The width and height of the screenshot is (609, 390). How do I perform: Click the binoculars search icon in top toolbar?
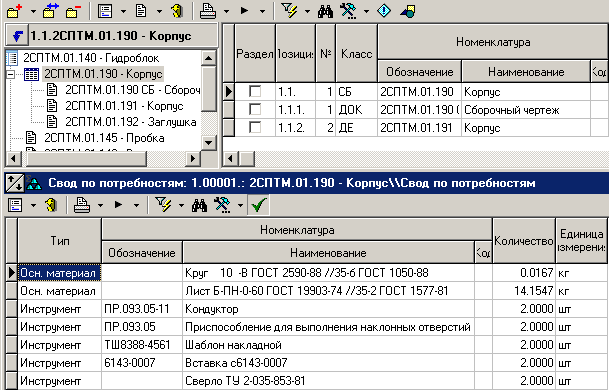325,11
